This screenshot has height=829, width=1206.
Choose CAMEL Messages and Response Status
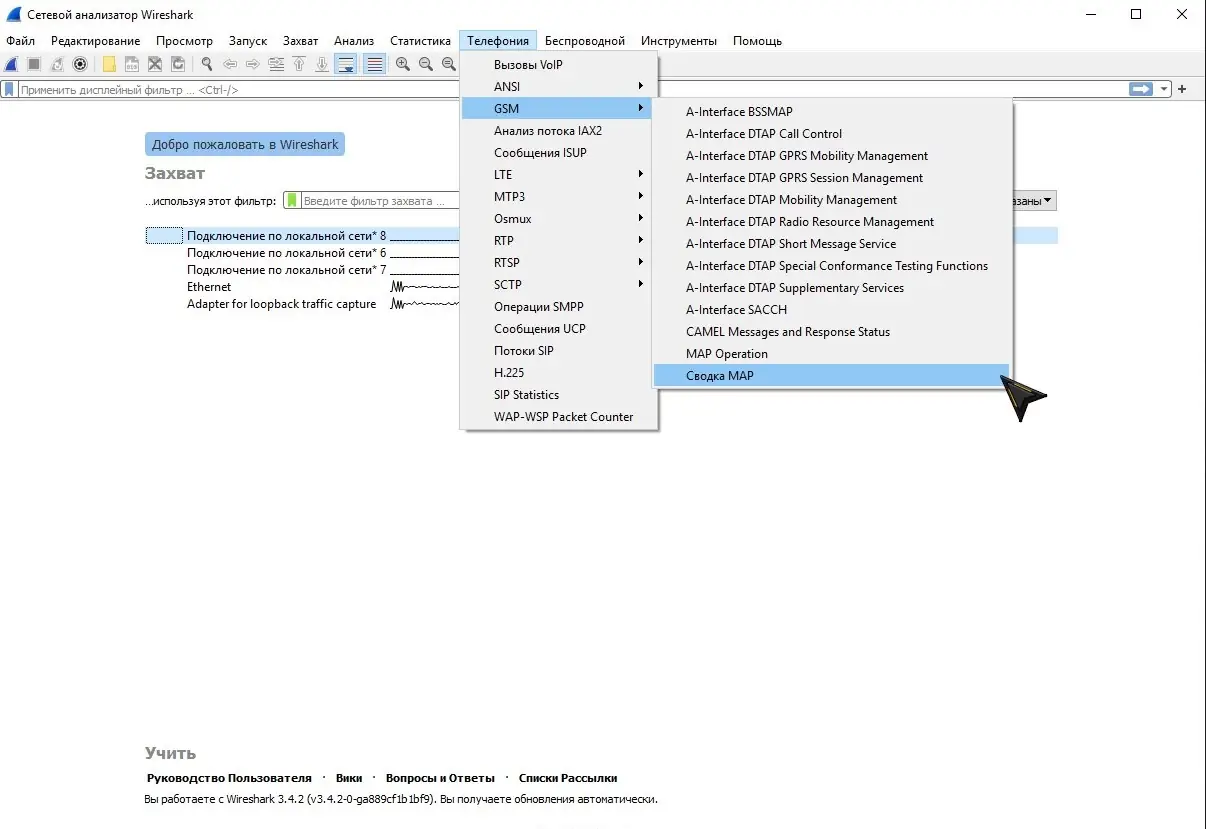(832, 331)
